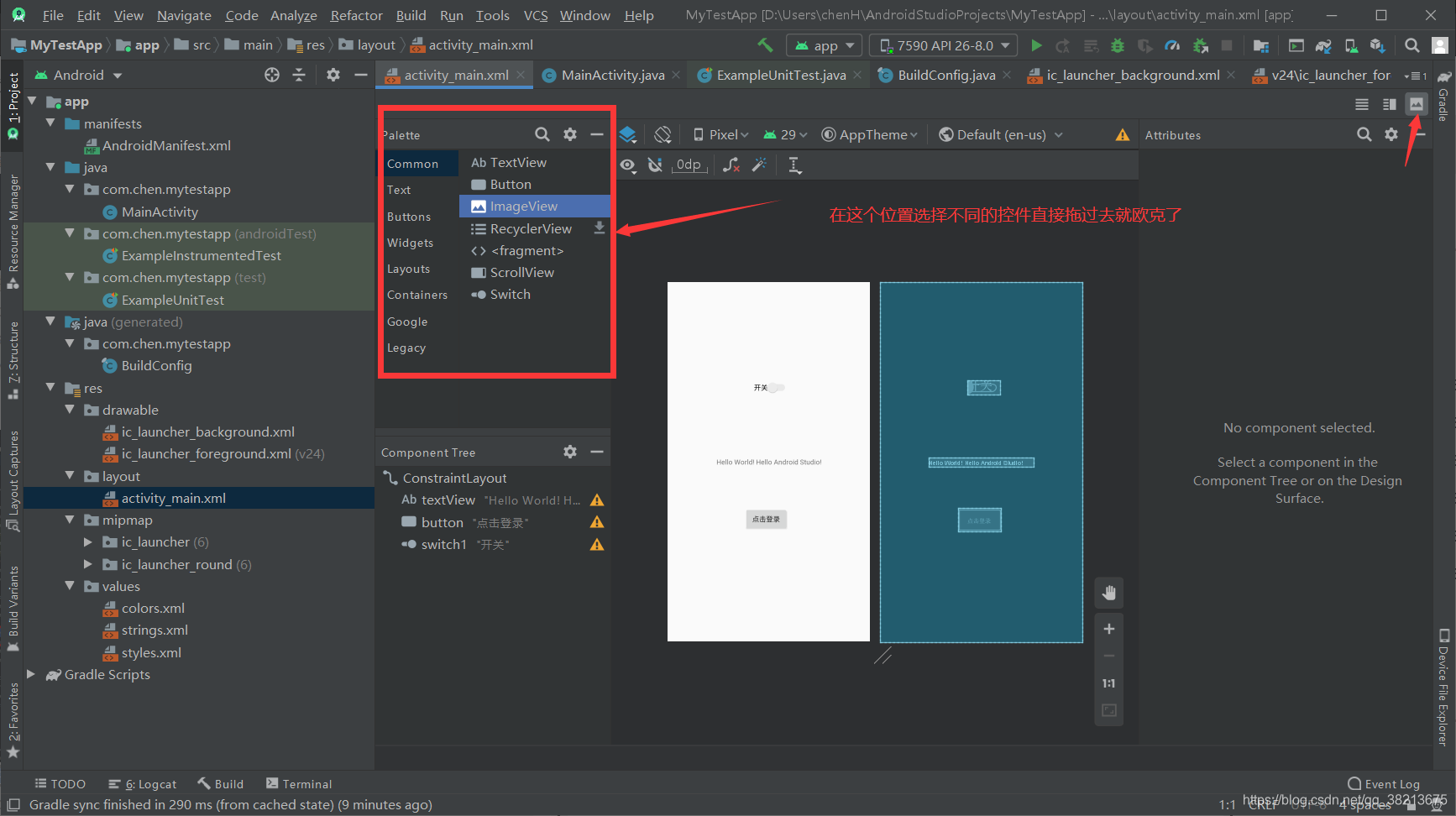Screen dimensions: 1456x816
Task: Open the Pixel device preview dropdown
Action: (720, 134)
